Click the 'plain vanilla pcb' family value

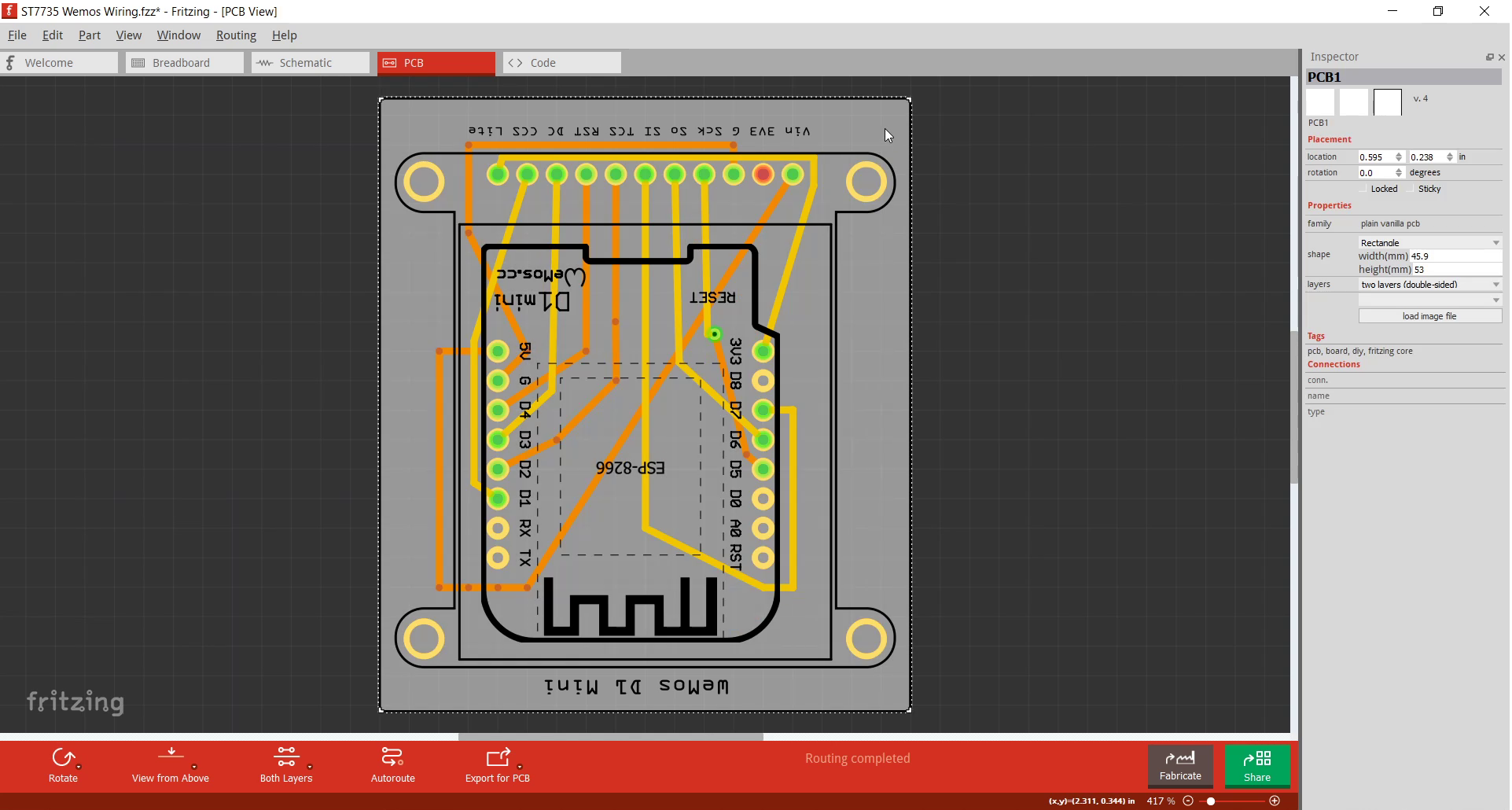coord(1390,224)
